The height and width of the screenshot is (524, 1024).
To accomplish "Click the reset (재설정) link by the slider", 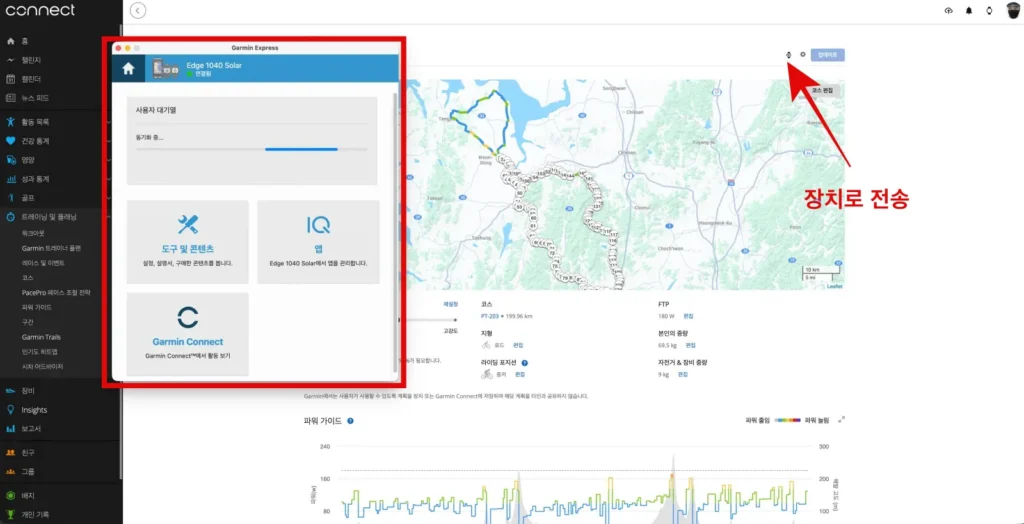I will [451, 304].
